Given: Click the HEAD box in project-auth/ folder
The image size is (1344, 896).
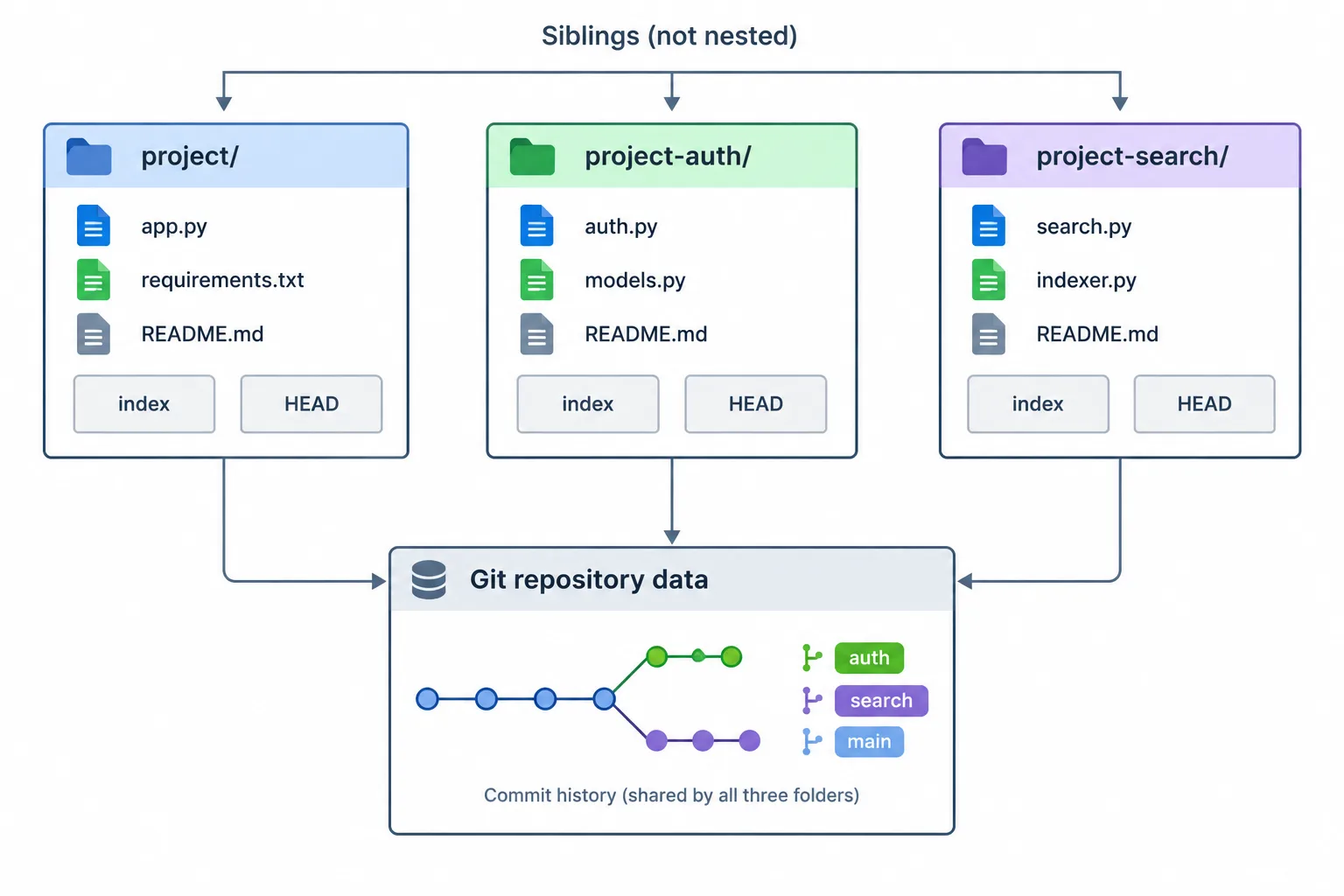Looking at the screenshot, I should pyautogui.click(x=756, y=404).
